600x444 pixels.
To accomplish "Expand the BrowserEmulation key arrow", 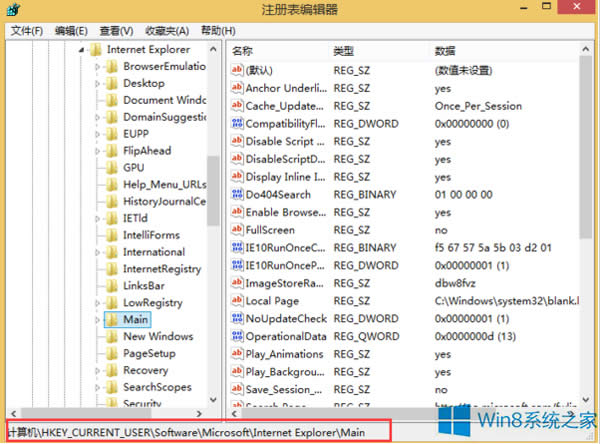I will 97,67.
